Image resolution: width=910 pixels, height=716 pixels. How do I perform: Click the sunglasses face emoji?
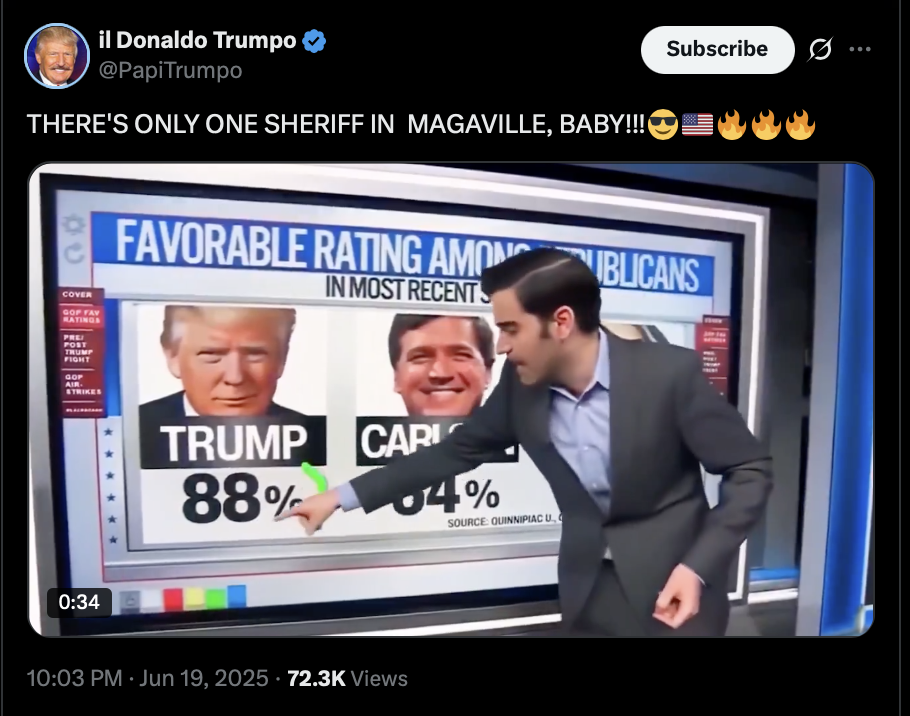tap(662, 124)
